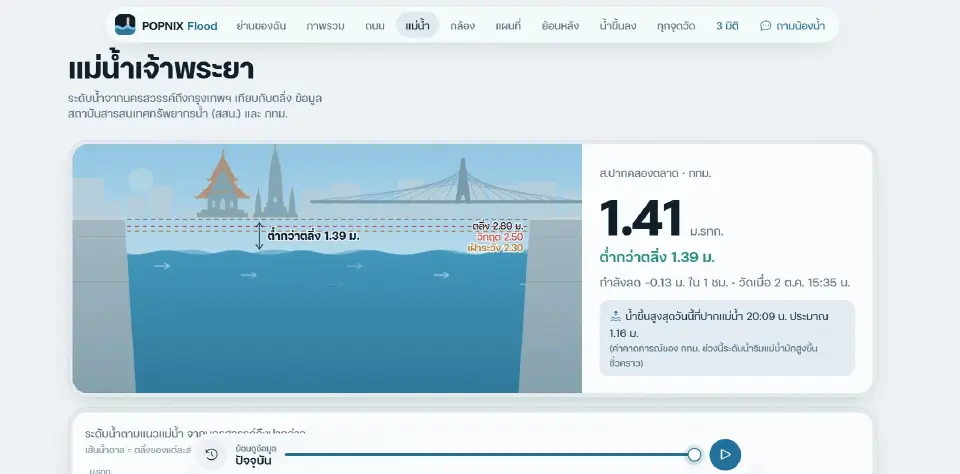Open the ย่านของฉัน tab
The height and width of the screenshot is (474, 960).
coord(261,26)
